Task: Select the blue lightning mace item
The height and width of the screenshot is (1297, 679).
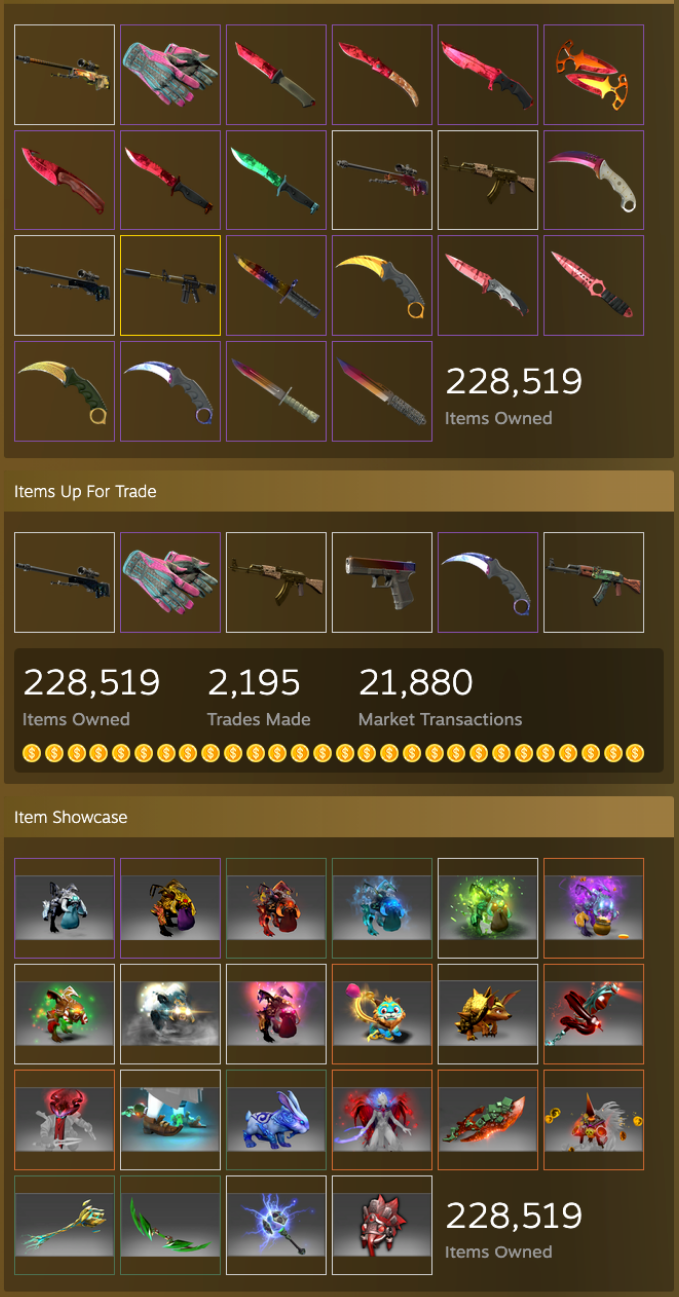Action: click(x=276, y=1225)
